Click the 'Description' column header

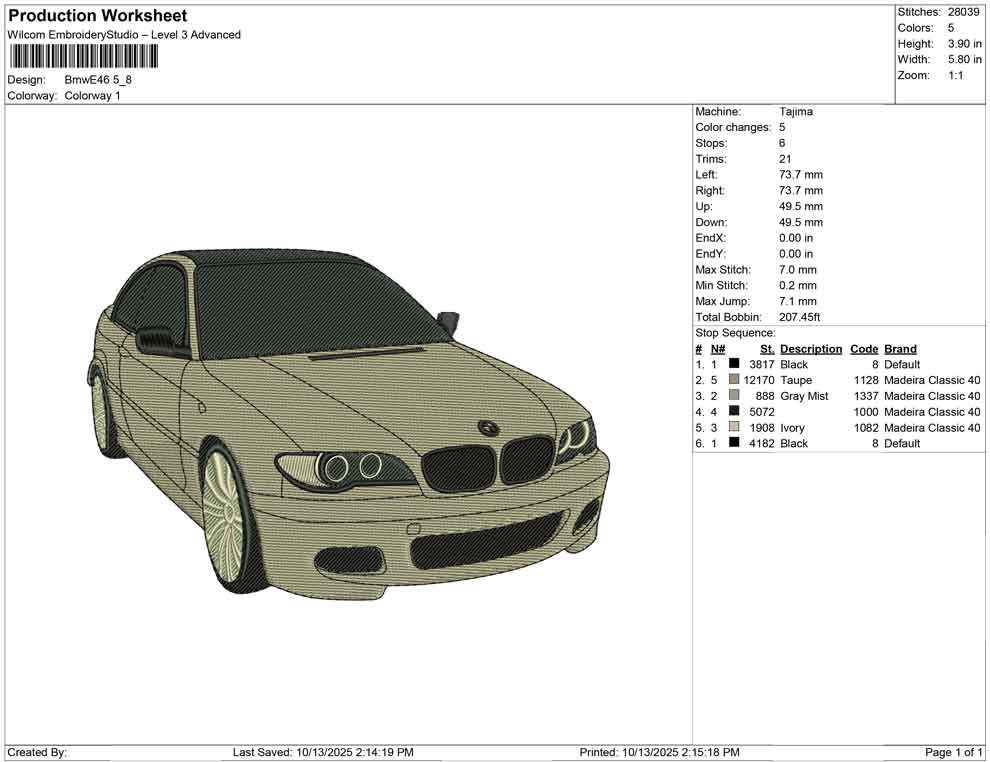(811, 349)
